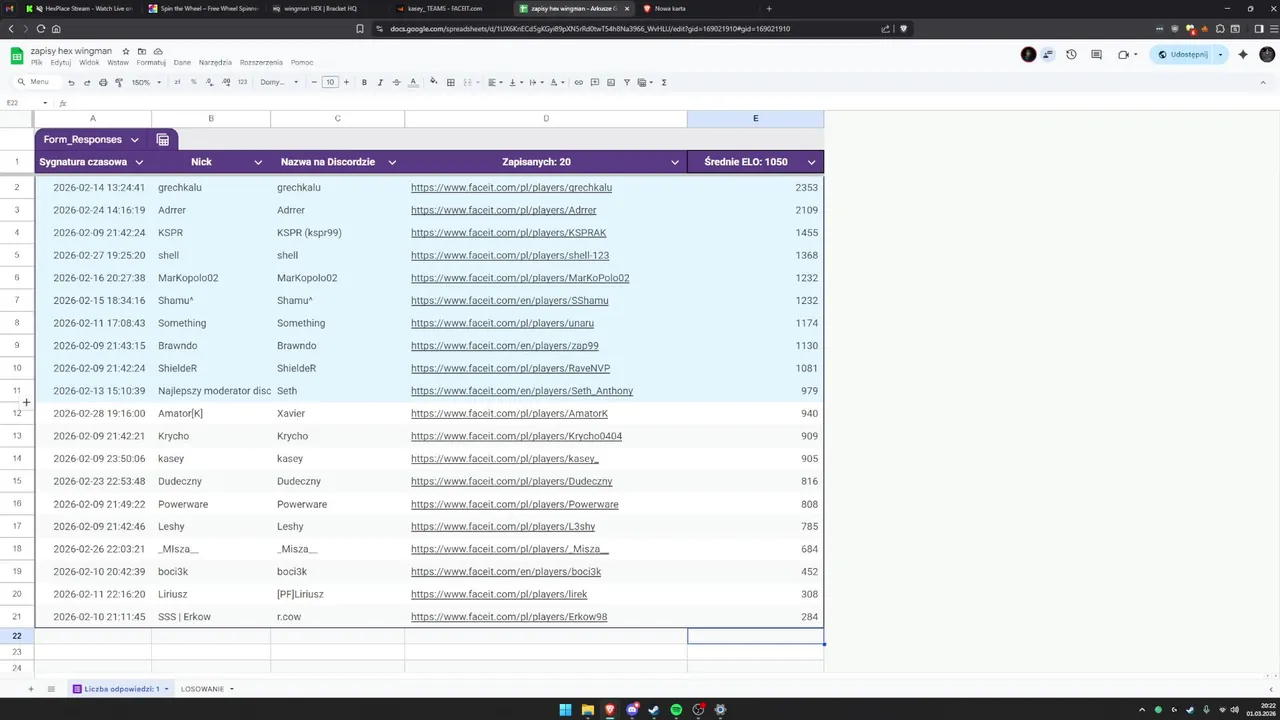Select the paint format tool
The width and height of the screenshot is (1280, 720).
point(119,82)
